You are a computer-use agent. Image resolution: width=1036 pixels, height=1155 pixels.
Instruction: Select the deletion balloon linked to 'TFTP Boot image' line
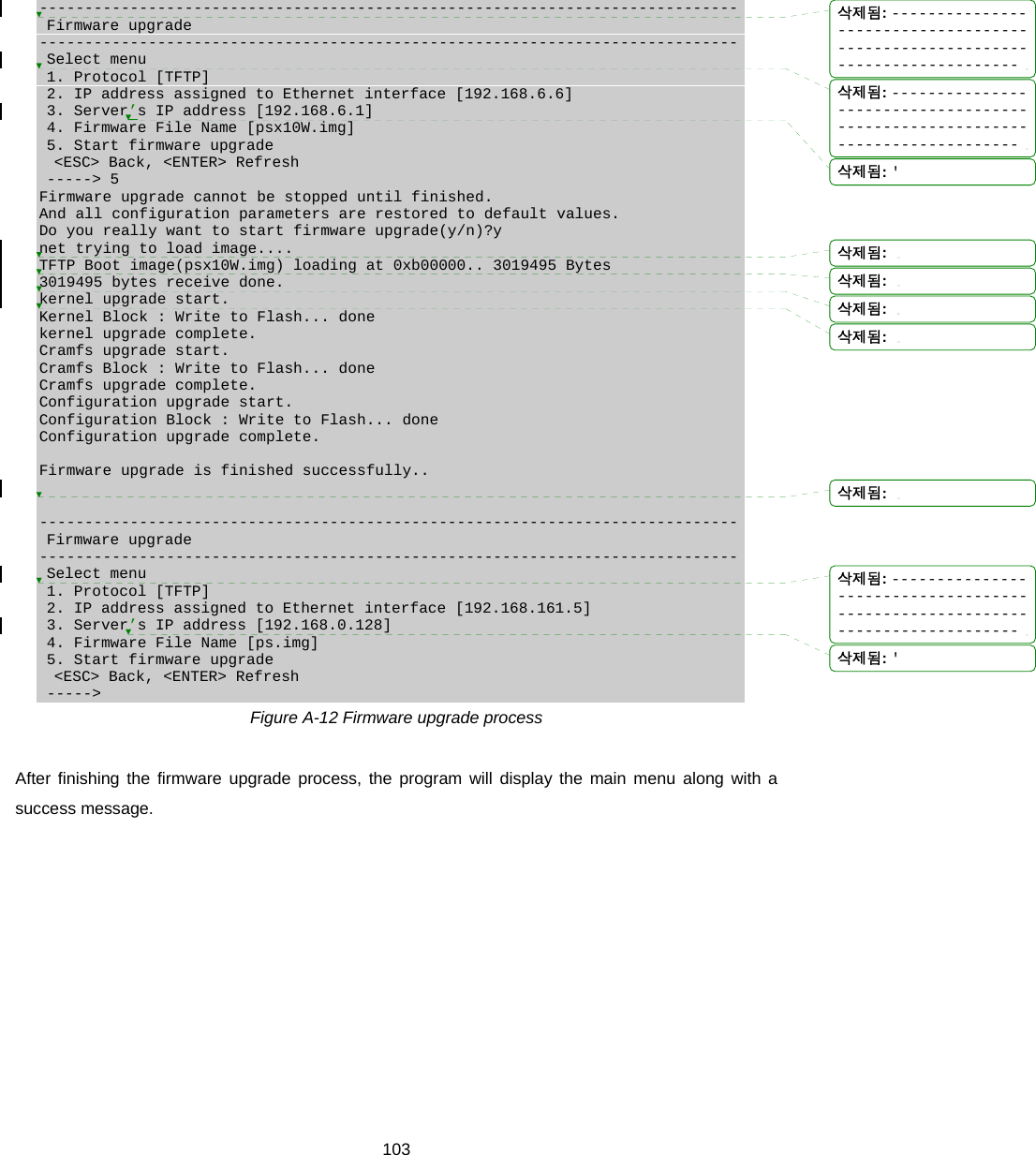coord(932,281)
